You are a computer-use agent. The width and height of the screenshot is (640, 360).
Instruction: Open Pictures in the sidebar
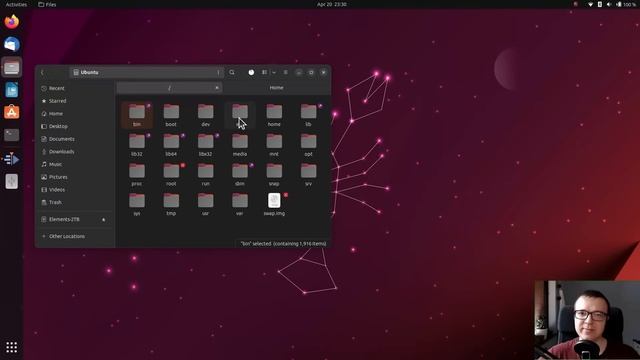coord(75,177)
